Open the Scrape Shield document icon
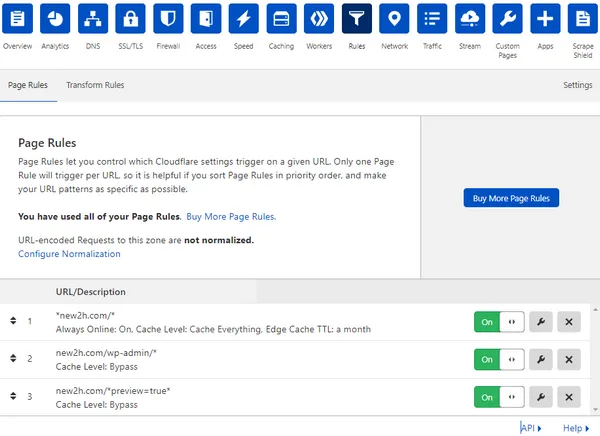 [x=583, y=18]
